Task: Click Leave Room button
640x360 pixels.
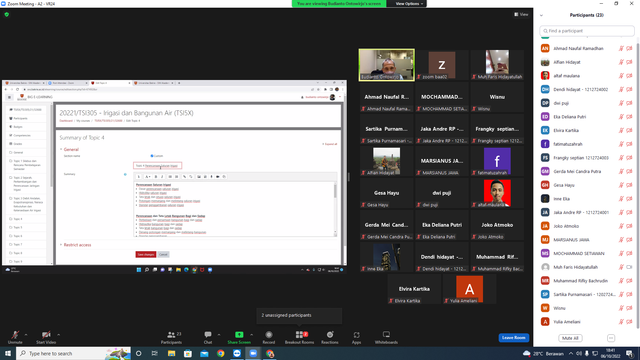Action: 513,338
